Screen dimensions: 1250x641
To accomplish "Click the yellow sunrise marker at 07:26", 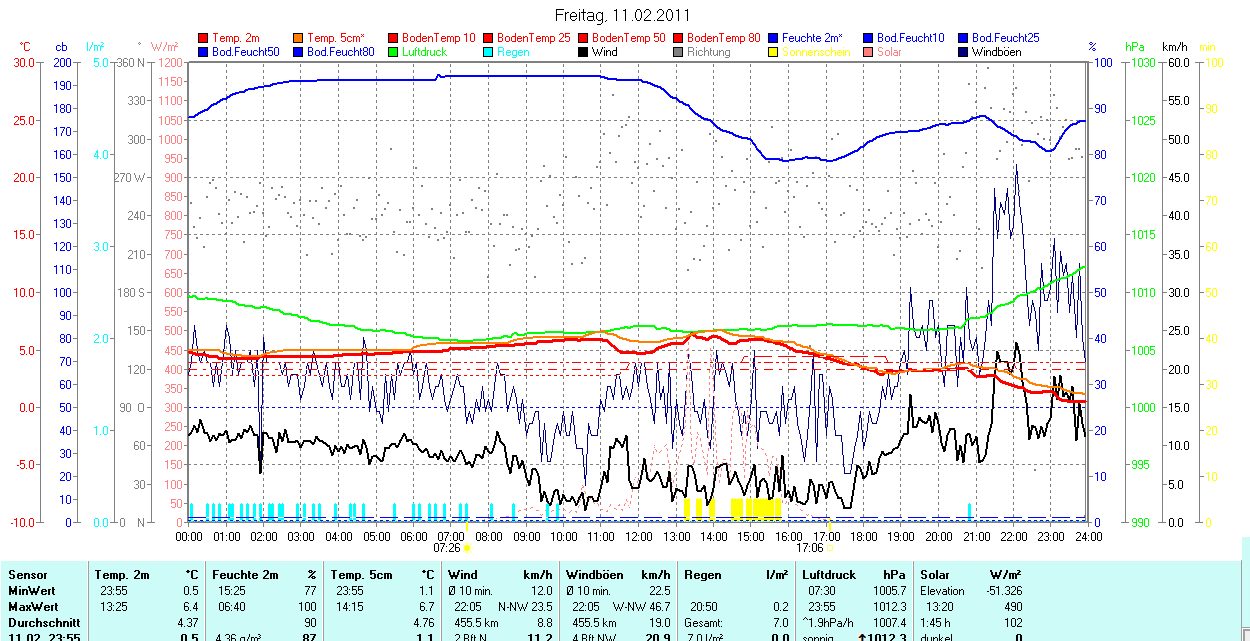I will tap(467, 549).
